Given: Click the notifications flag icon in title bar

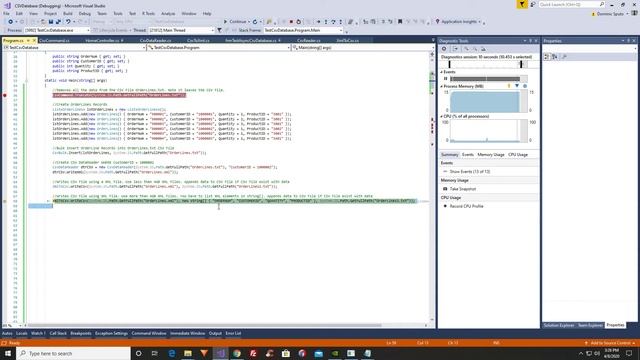Looking at the screenshot, I should 522,4.
